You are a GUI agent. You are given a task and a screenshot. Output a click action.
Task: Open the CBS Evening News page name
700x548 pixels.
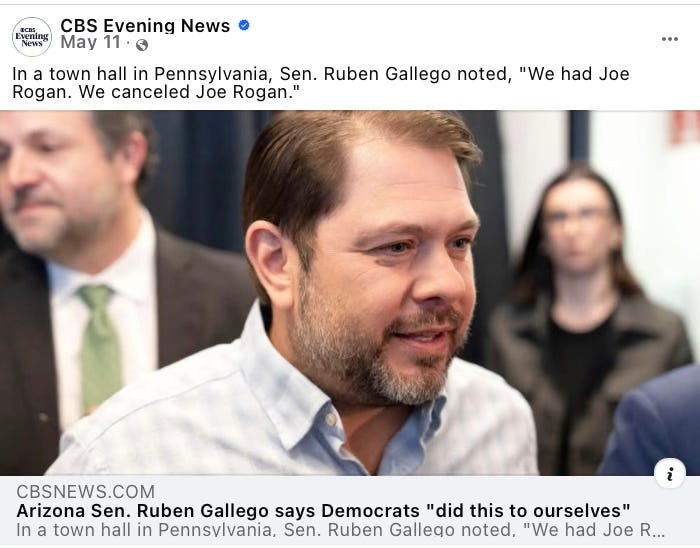145,25
